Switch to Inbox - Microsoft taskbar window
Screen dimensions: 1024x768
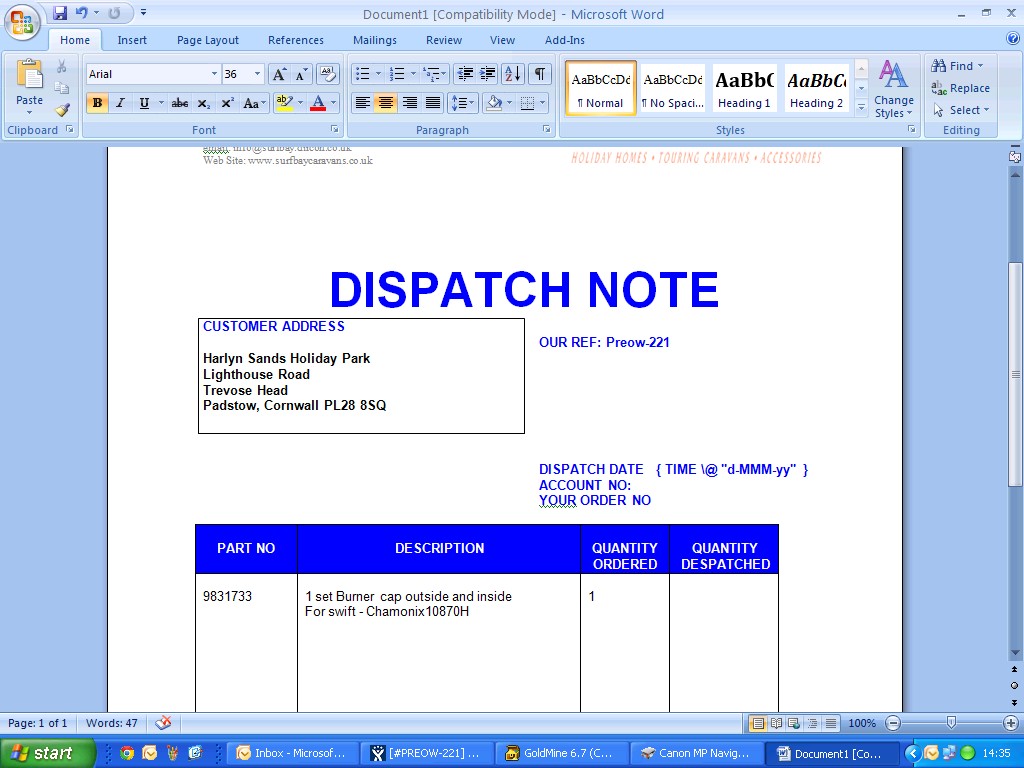[293, 753]
